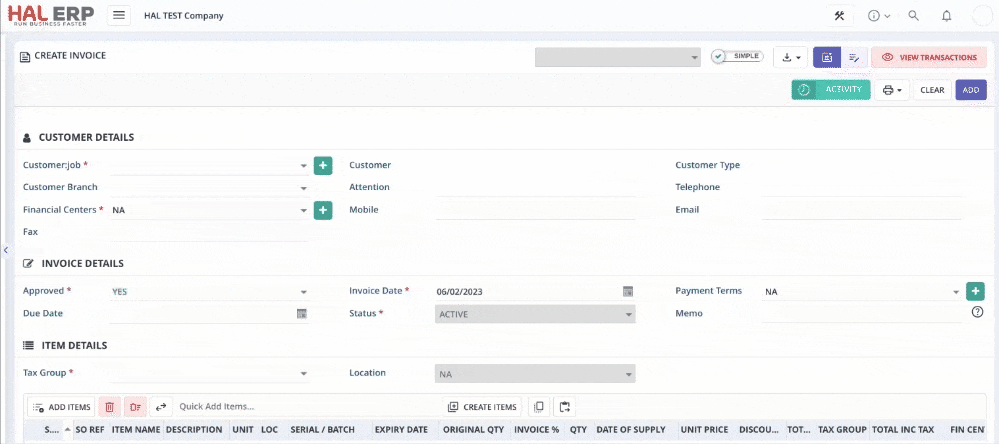Toggle the SIMPLE mode switch

point(737,57)
